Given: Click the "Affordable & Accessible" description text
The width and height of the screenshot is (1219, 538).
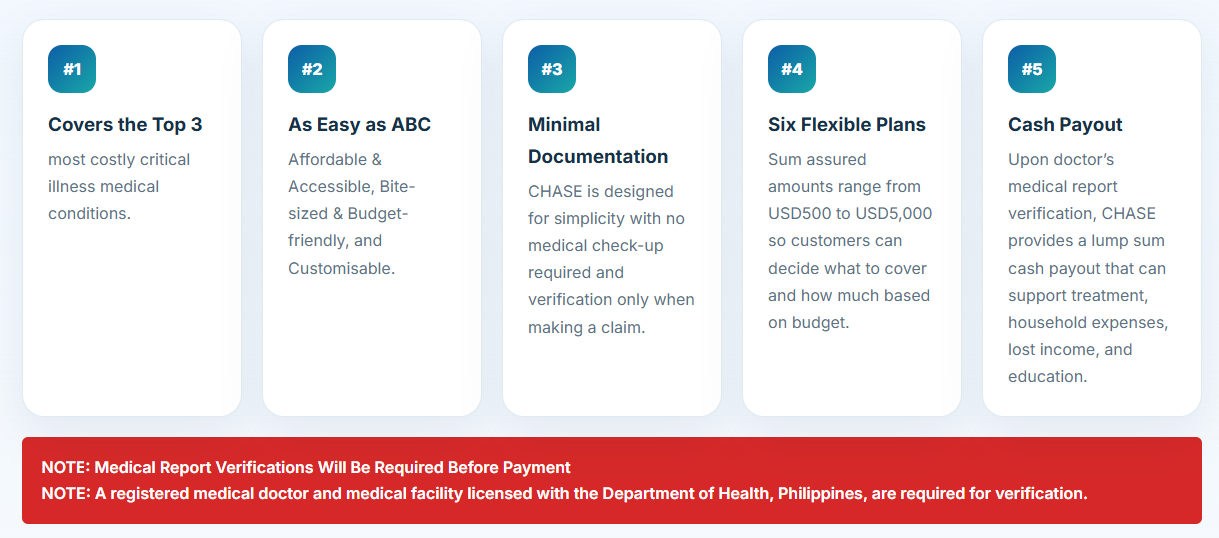Looking at the screenshot, I should [351, 213].
